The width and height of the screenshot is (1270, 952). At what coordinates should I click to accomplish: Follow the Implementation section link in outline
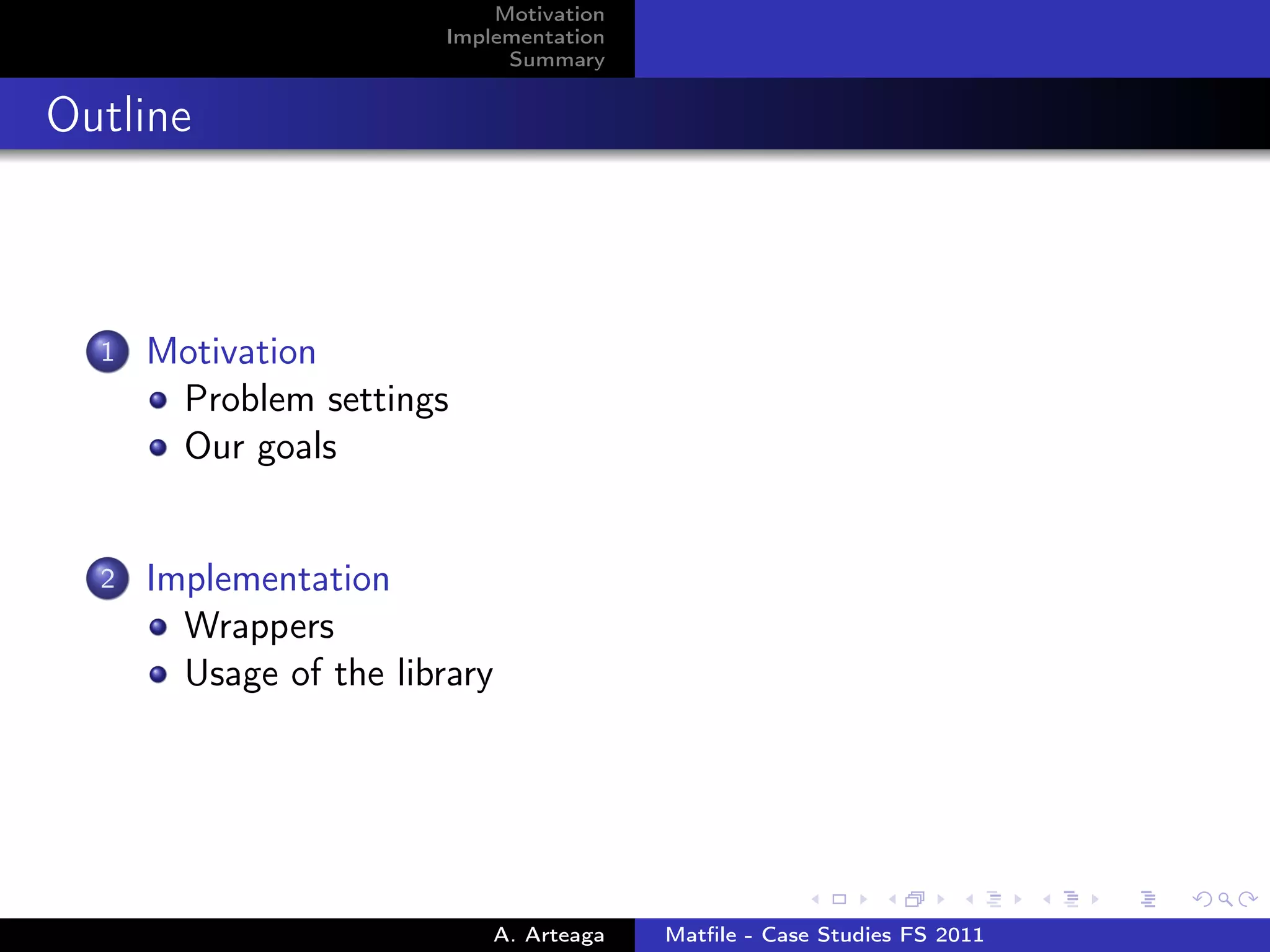[268, 578]
